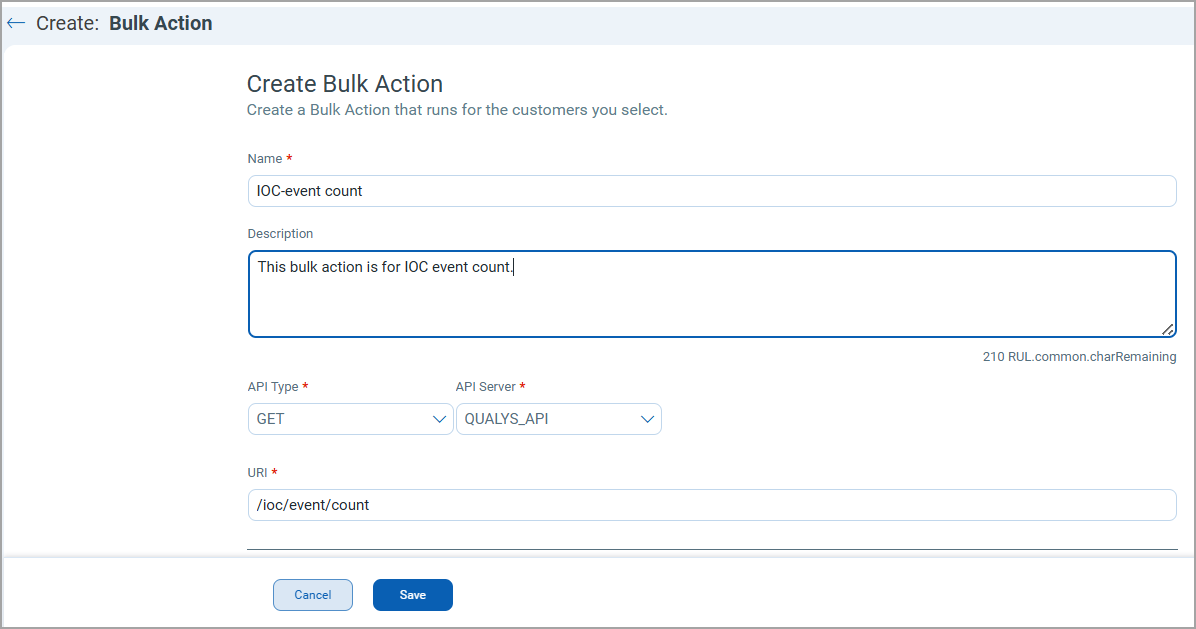Click the URI label
1196x629 pixels.
[x=257, y=473]
